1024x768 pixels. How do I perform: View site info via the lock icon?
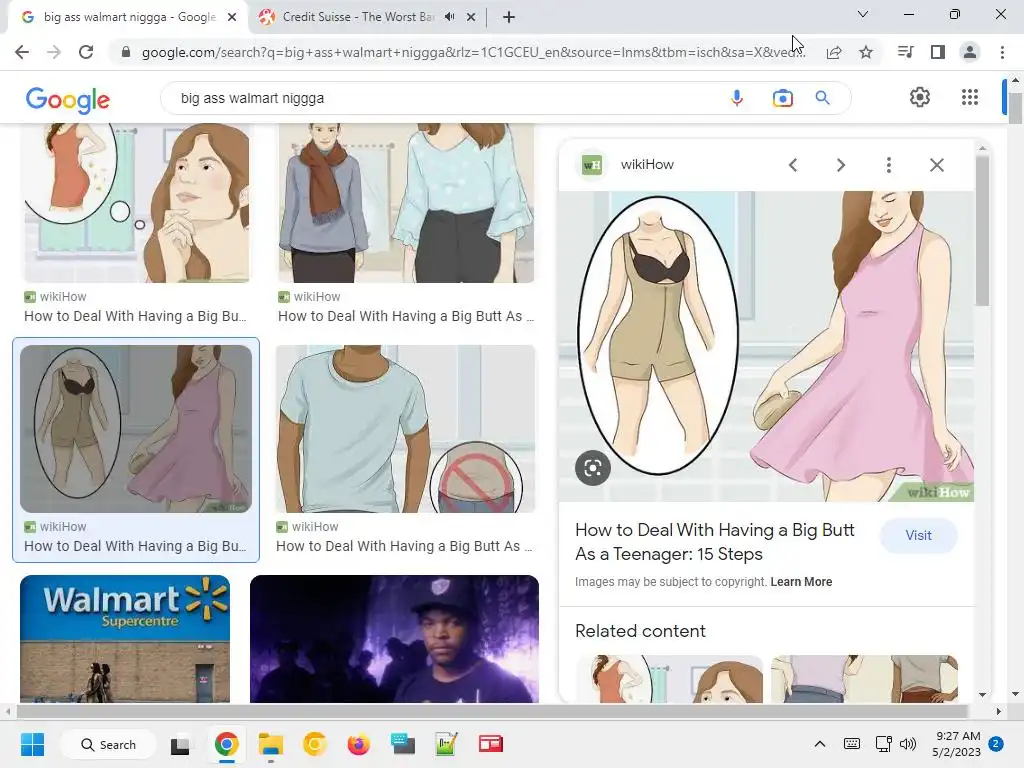pyautogui.click(x=126, y=52)
